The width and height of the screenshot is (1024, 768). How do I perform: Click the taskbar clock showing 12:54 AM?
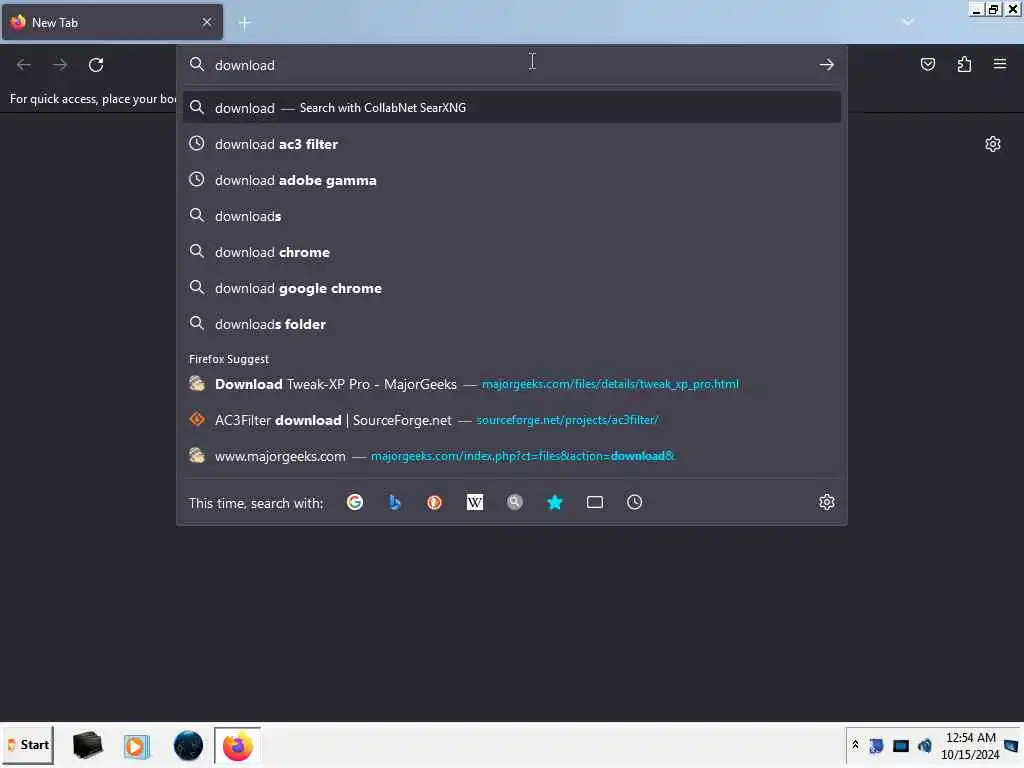click(x=970, y=746)
